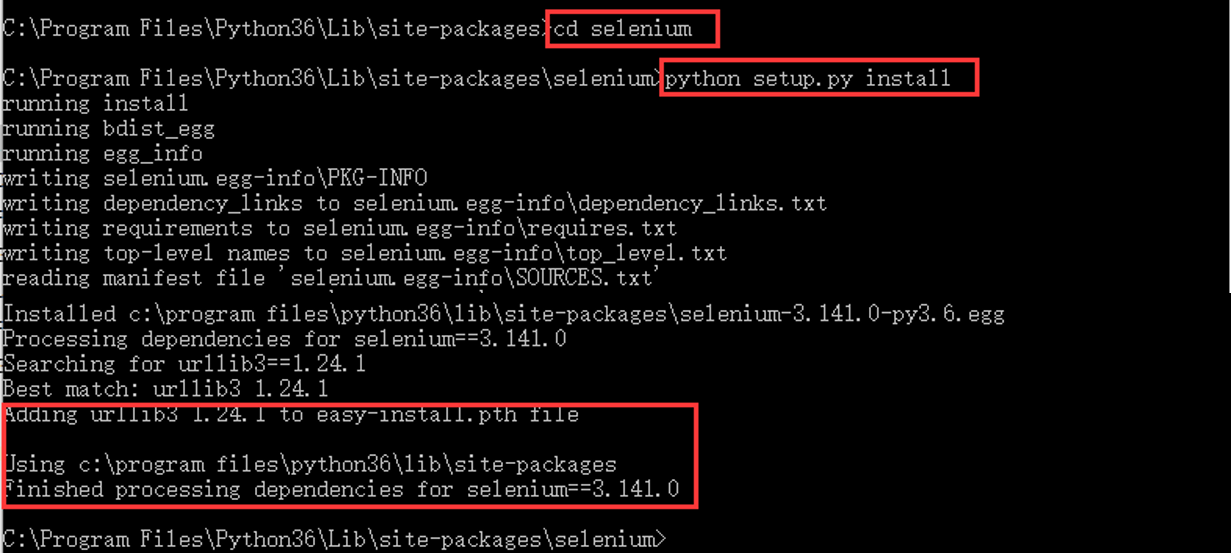Image resolution: width=1231 pixels, height=553 pixels.
Task: Click the "Installed" selenium egg path line
Action: pos(503,314)
